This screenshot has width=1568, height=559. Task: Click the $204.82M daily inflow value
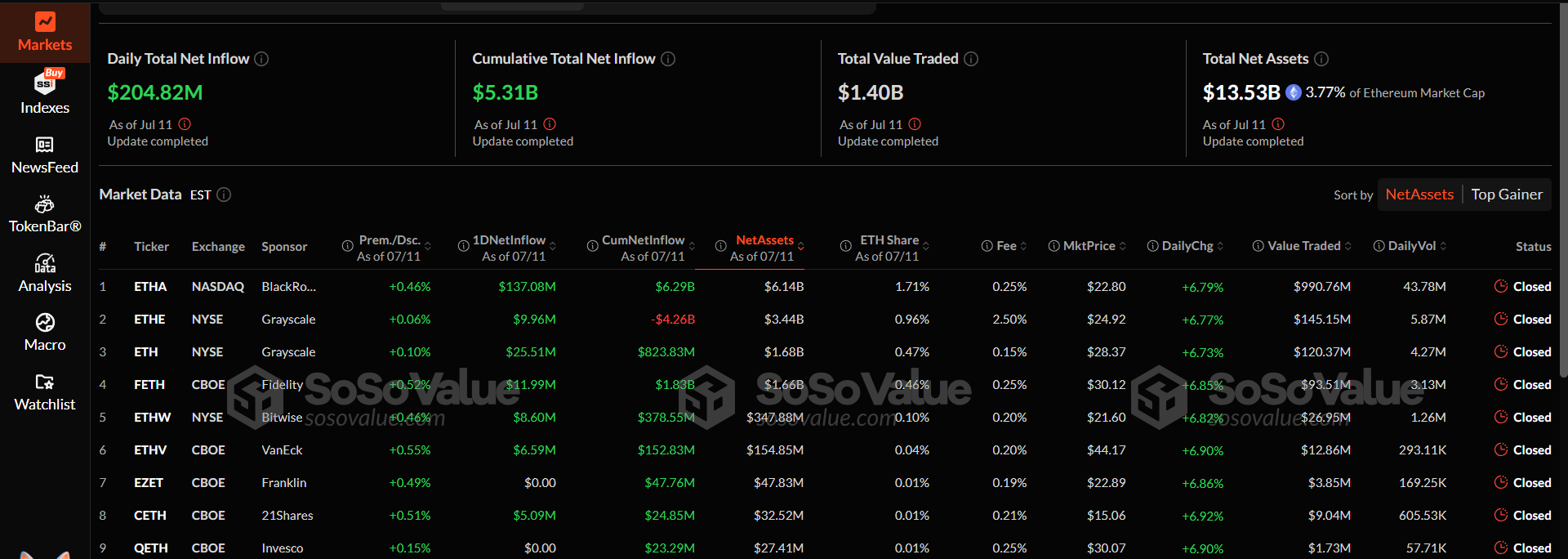pos(155,92)
